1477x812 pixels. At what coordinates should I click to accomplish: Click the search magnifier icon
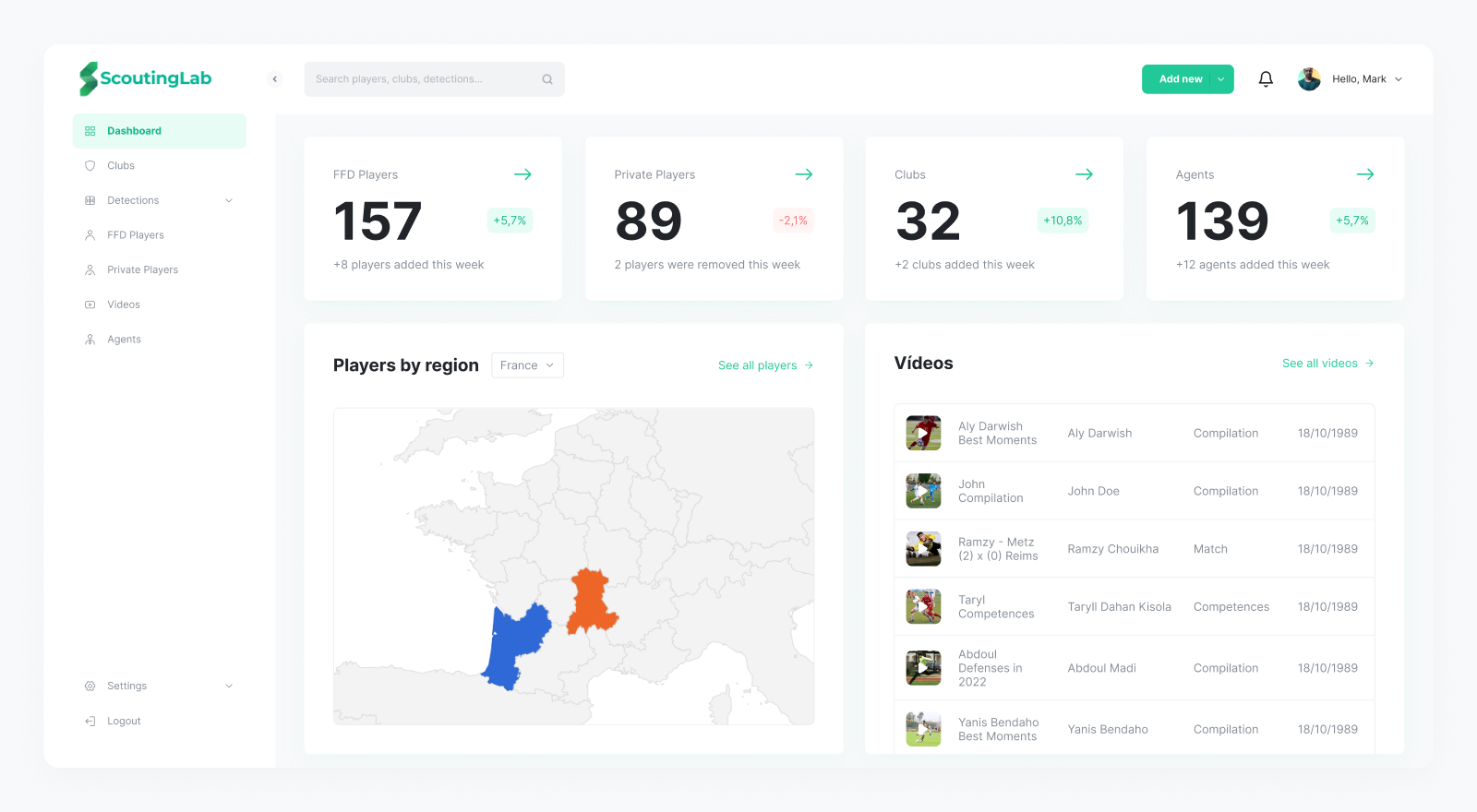pos(547,79)
